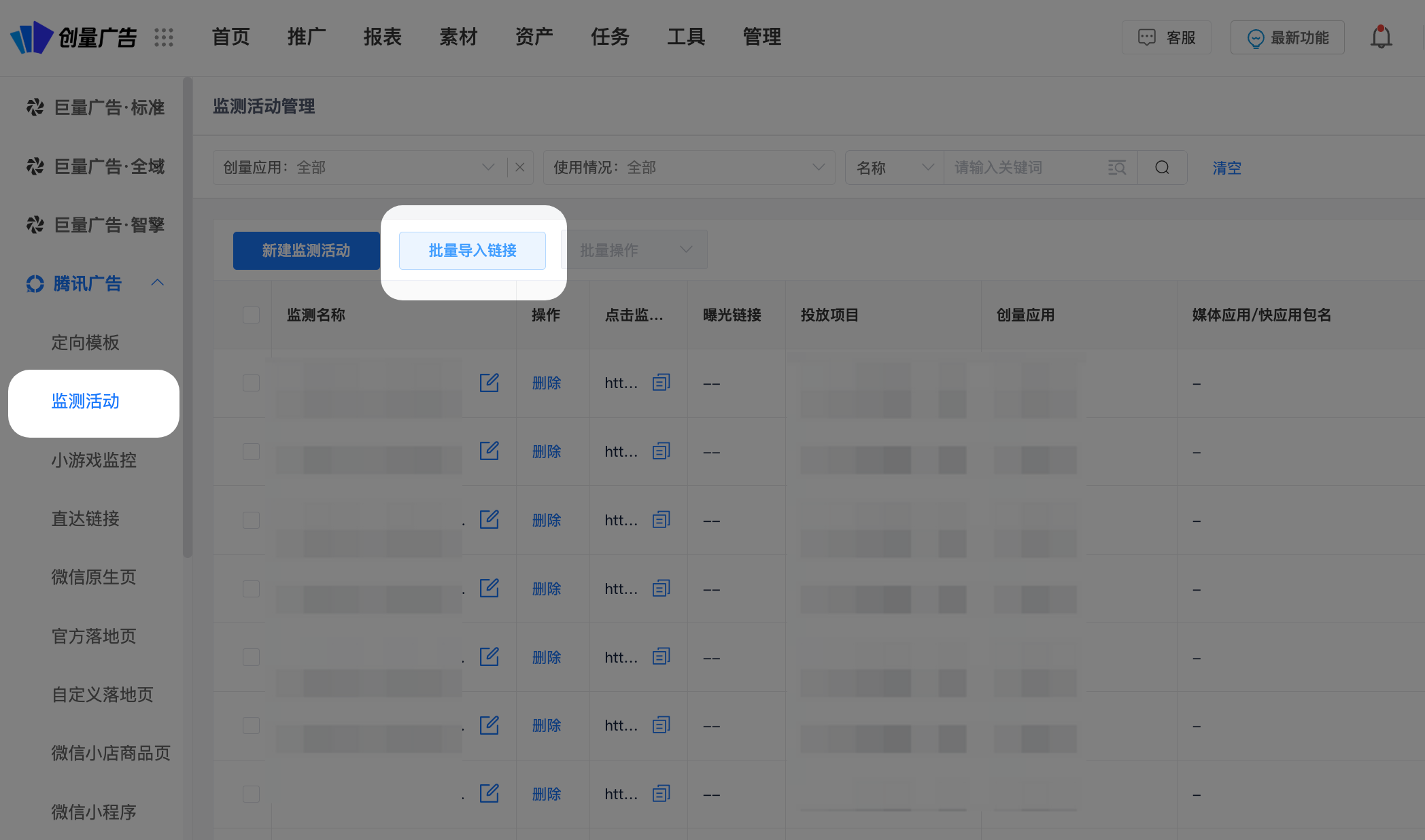
Task: Edit the name in the third monitoring row
Action: pyautogui.click(x=490, y=519)
